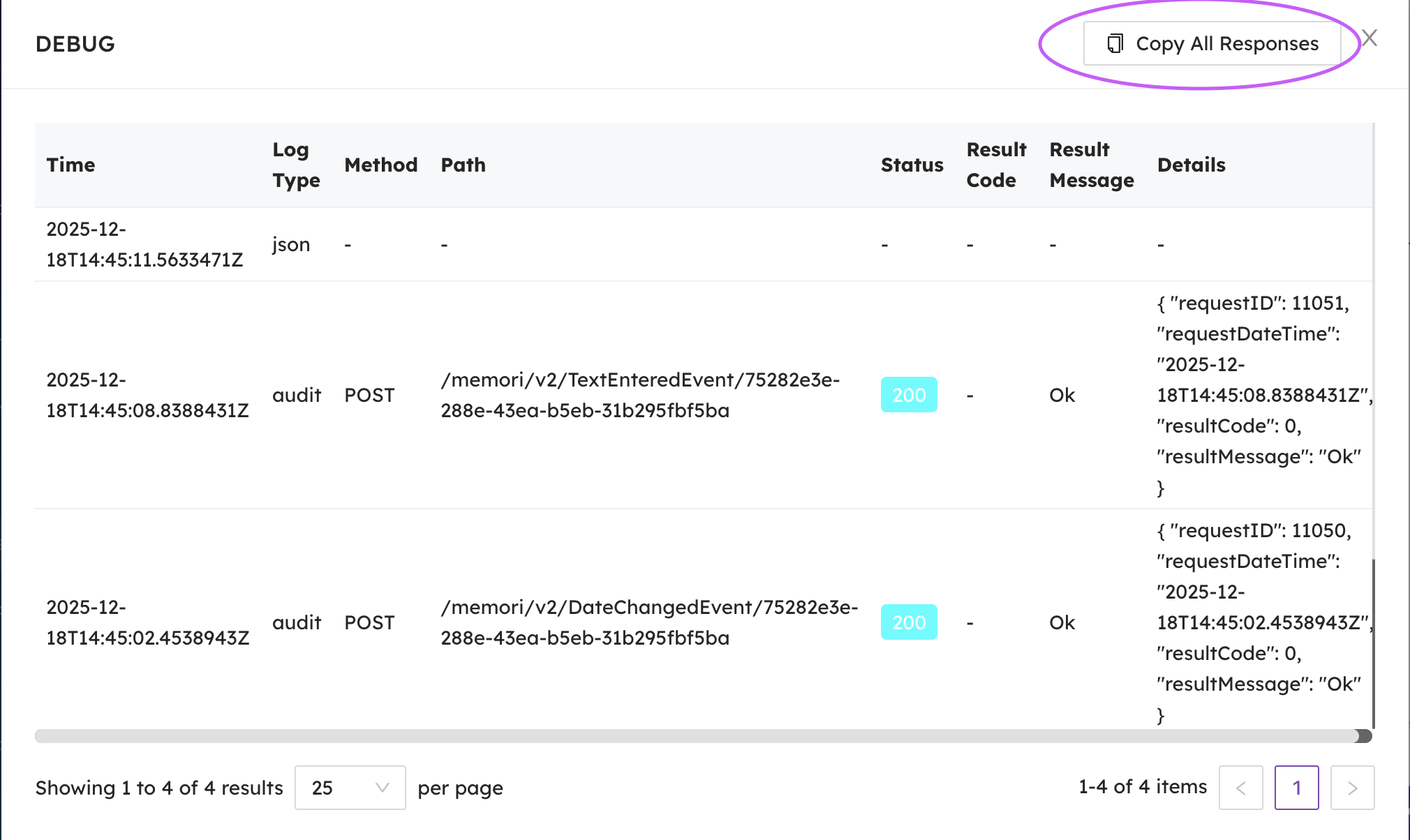This screenshot has width=1410, height=840.
Task: Click the Log Type column header
Action: 296,165
